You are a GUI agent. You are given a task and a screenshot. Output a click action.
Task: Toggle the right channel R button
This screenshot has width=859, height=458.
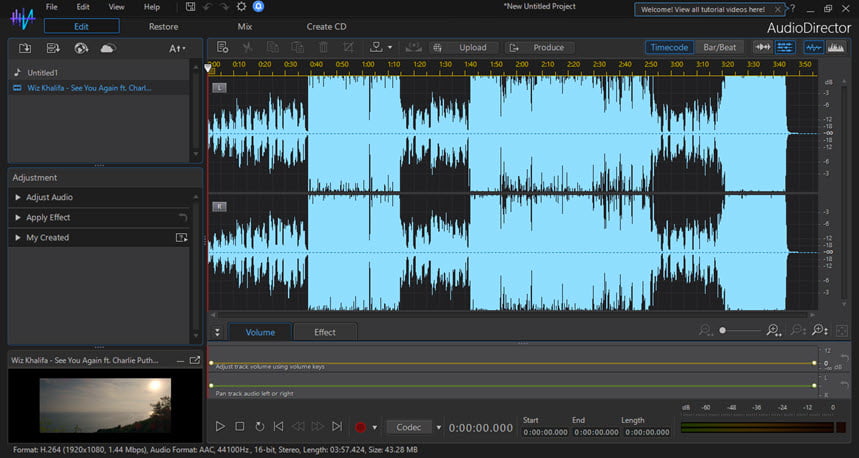tap(219, 207)
